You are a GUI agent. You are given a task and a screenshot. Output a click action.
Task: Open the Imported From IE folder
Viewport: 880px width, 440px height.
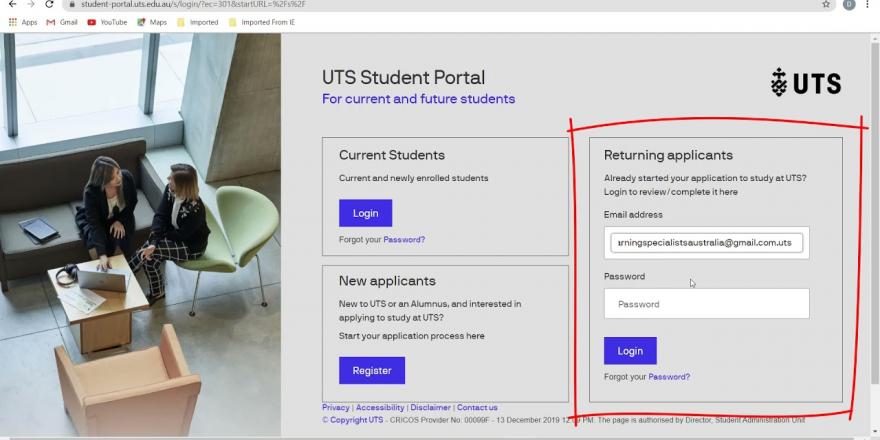tap(262, 22)
